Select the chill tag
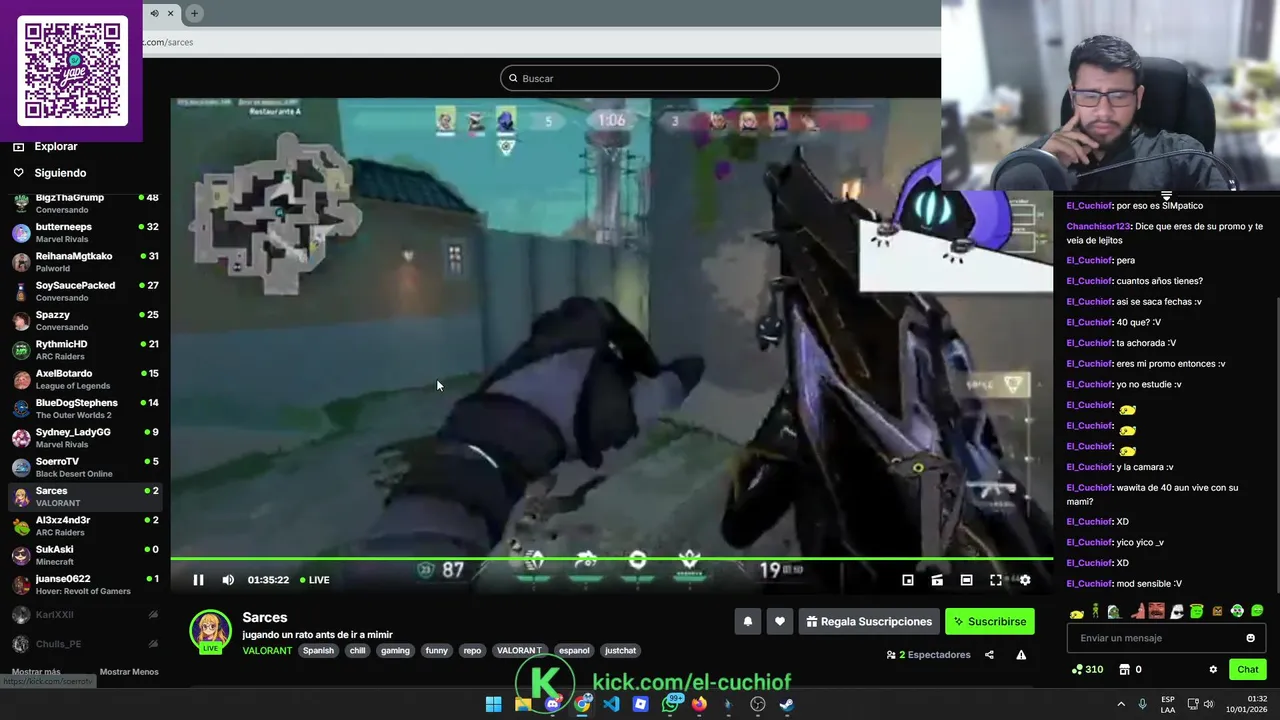The height and width of the screenshot is (720, 1280). 357,650
